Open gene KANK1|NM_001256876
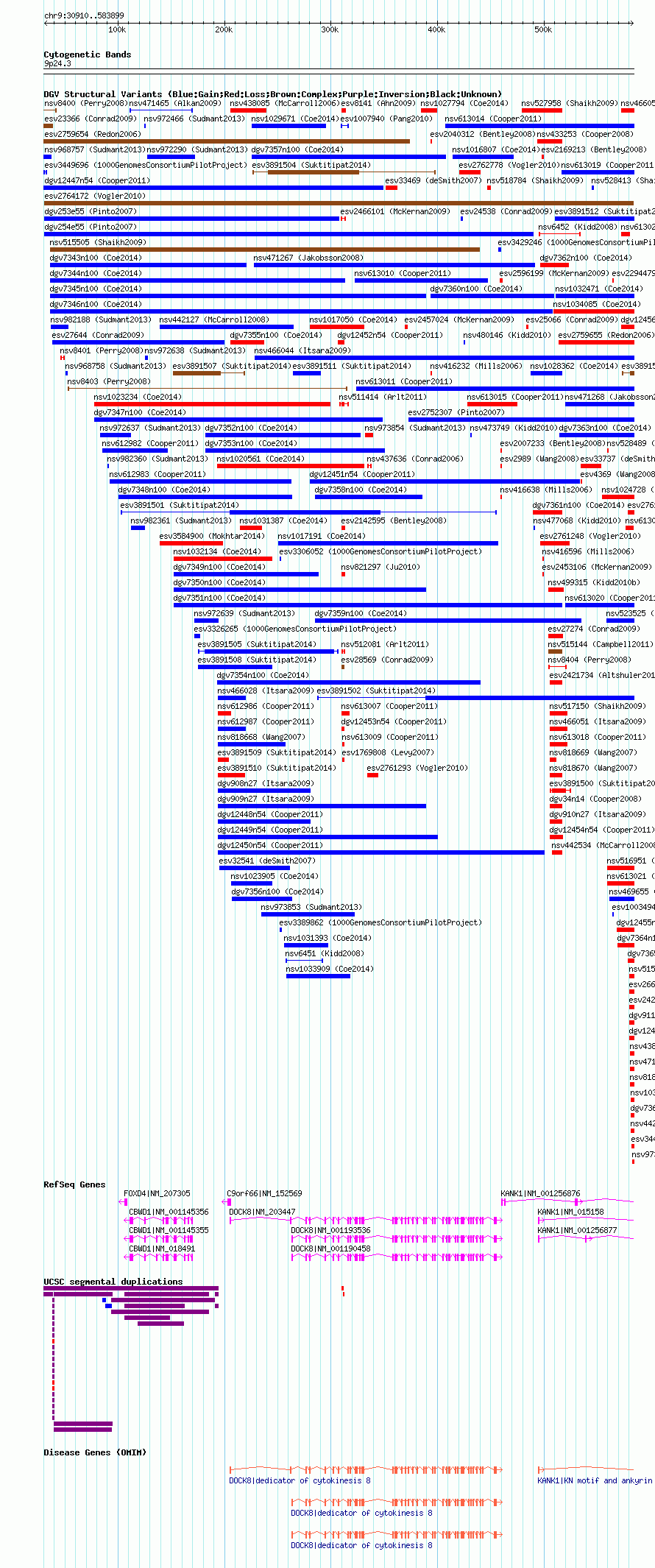The image size is (655, 1568). [x=540, y=1193]
